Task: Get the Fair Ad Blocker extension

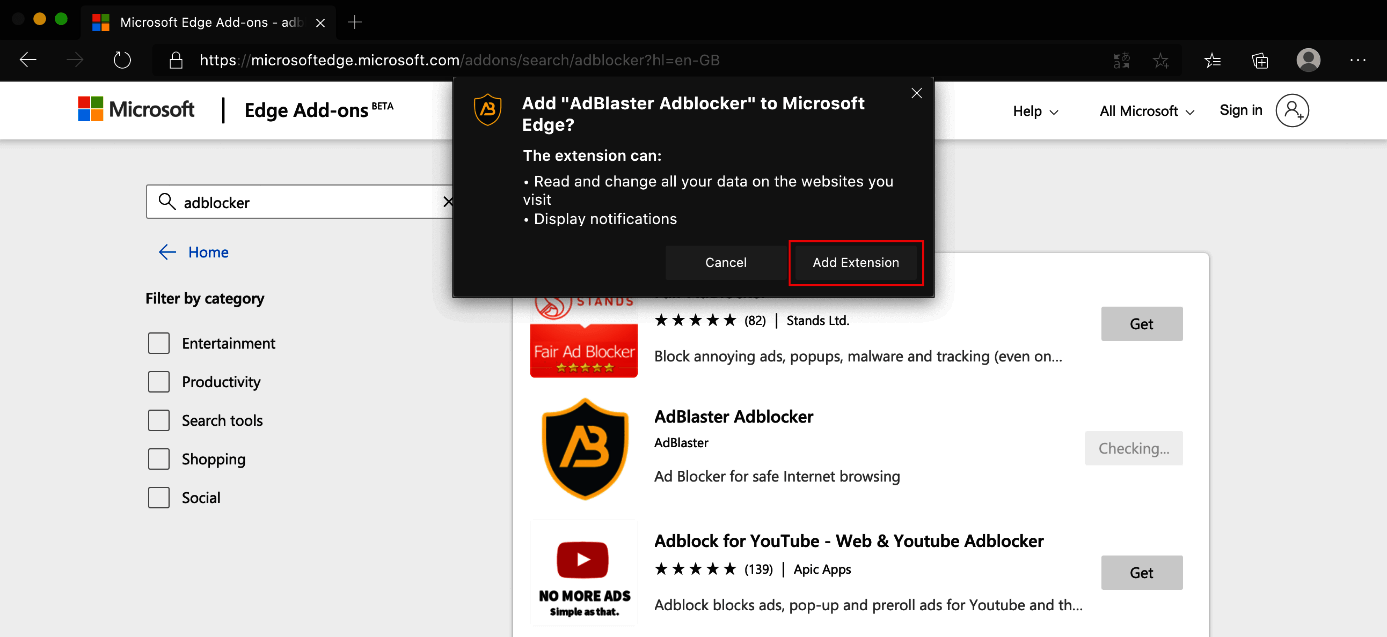Action: point(1142,324)
